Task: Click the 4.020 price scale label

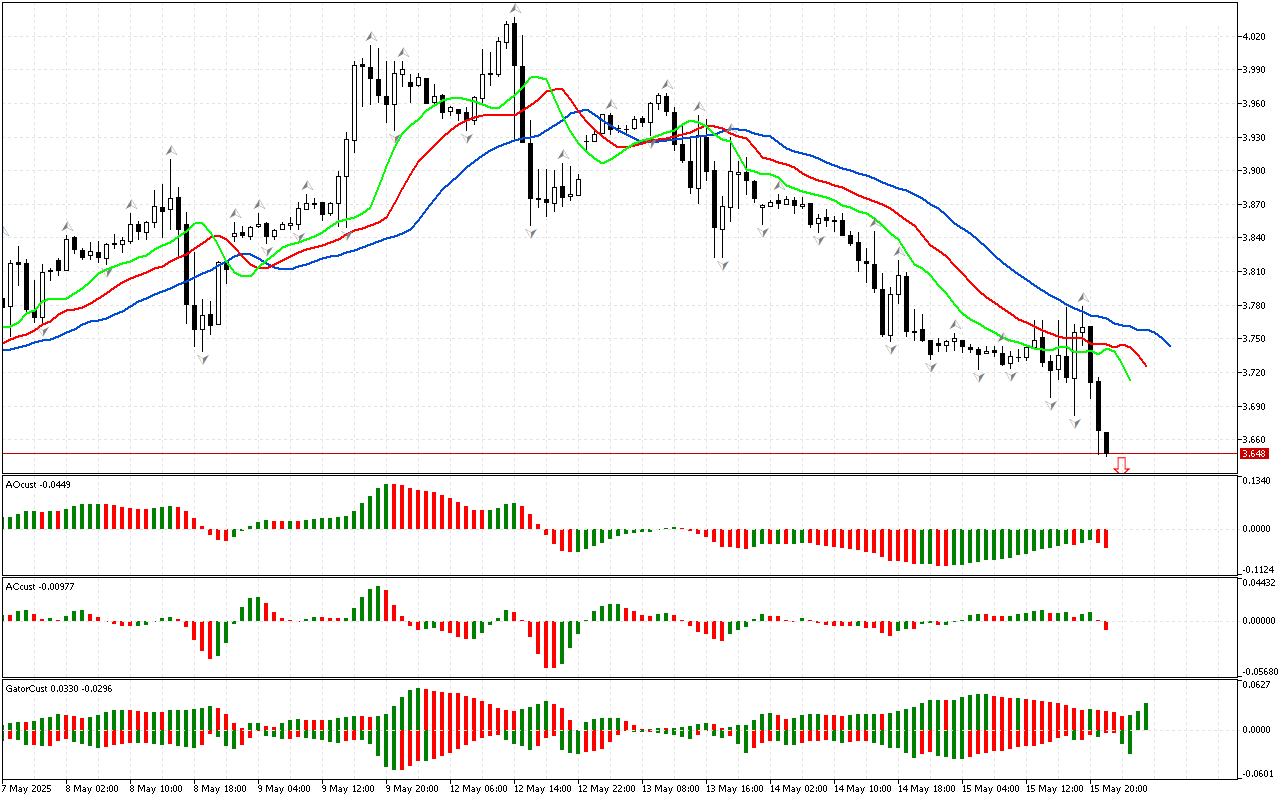Action: 1252,37
